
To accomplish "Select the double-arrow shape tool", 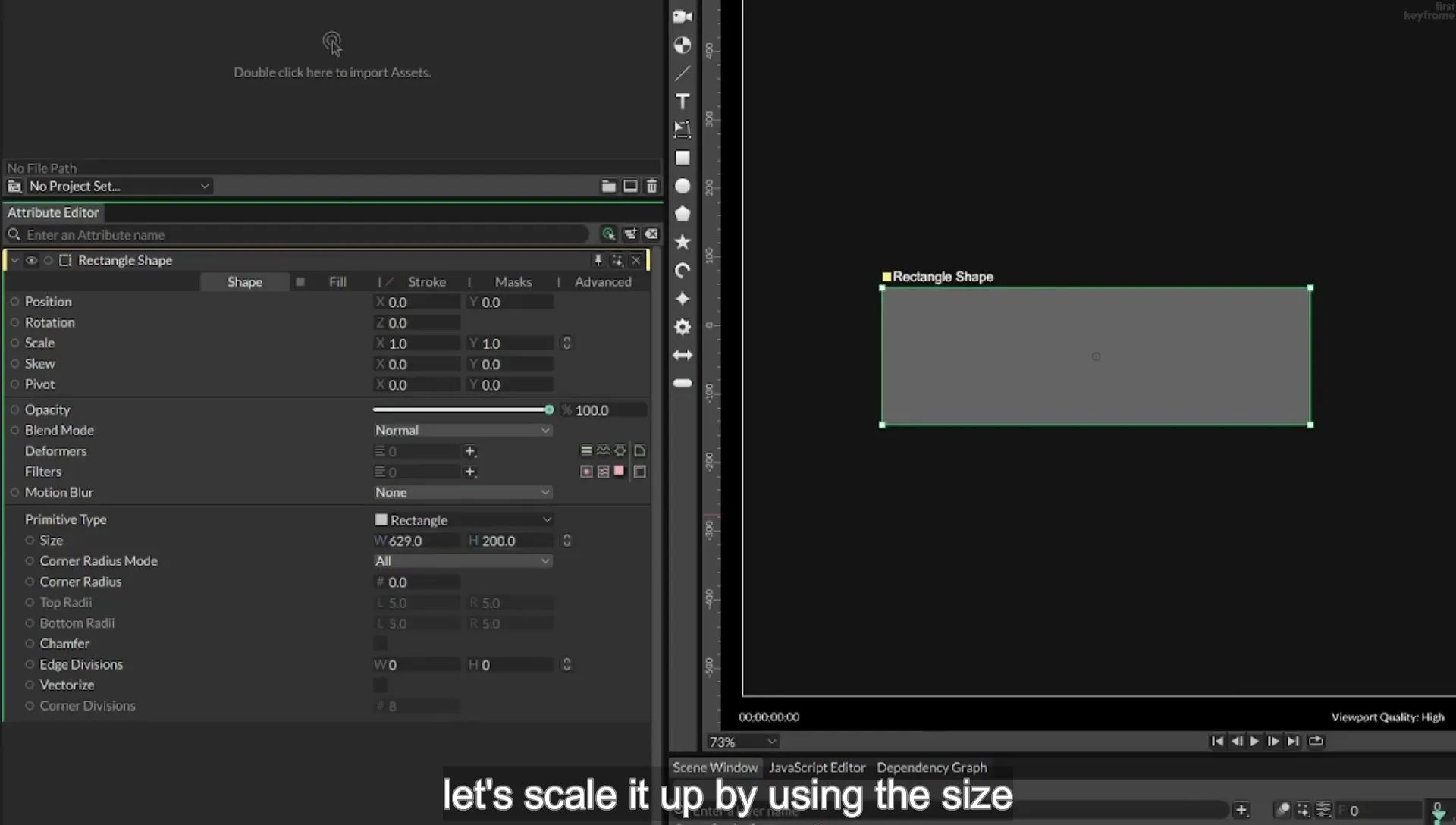I will 682,355.
